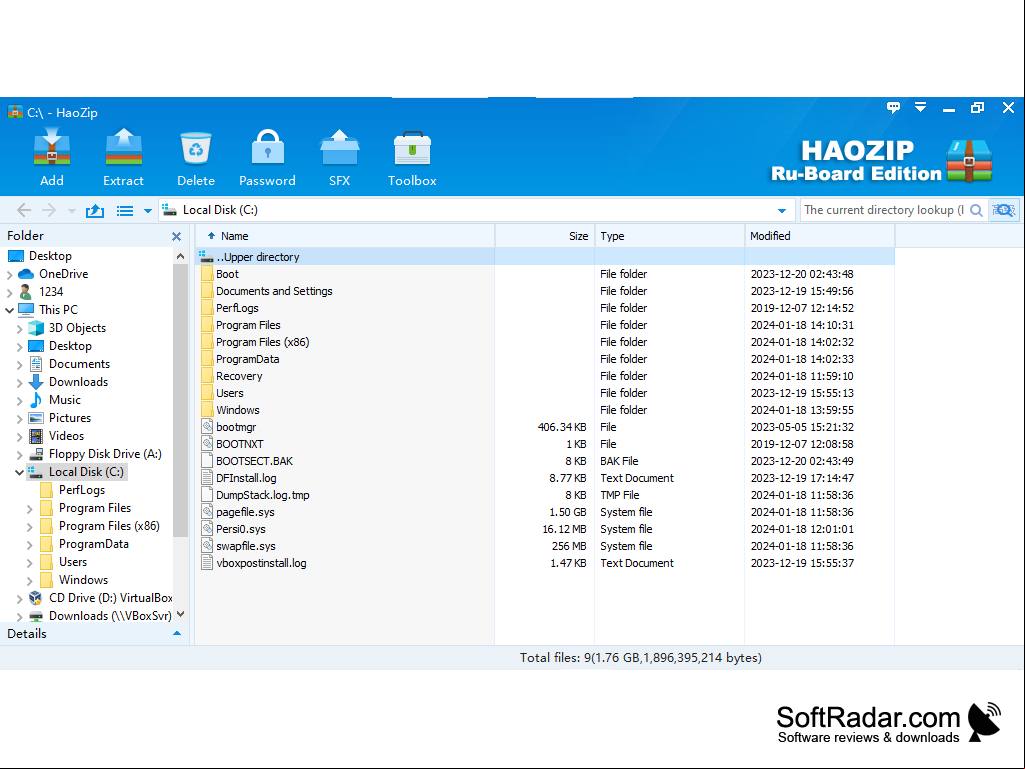
Task: Create SFX archive with SFX icon
Action: click(x=339, y=148)
